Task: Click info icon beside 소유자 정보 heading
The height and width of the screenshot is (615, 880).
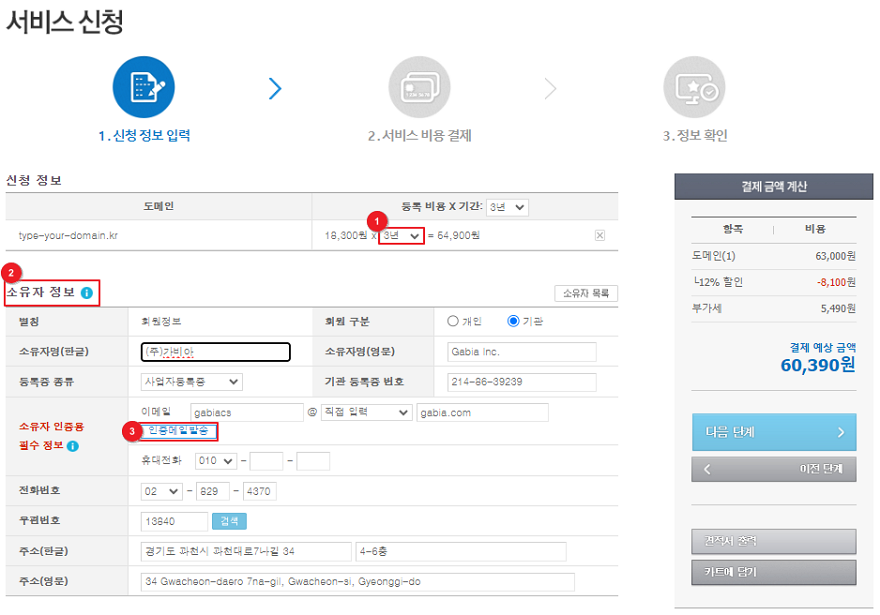Action: coord(87,293)
